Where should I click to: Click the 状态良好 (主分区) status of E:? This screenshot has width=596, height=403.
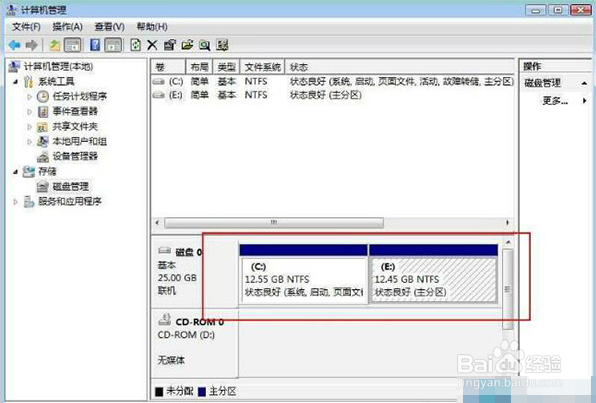[410, 292]
